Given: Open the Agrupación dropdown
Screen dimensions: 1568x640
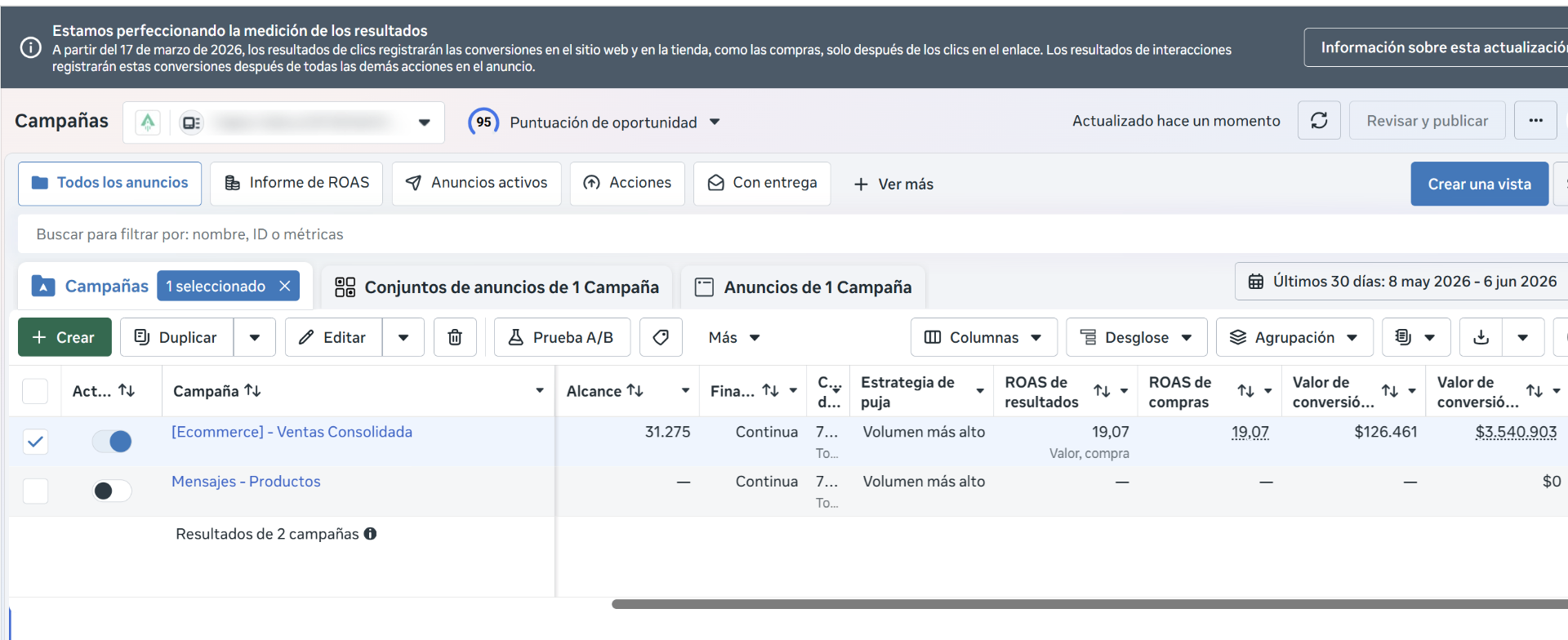Looking at the screenshot, I should (1294, 337).
